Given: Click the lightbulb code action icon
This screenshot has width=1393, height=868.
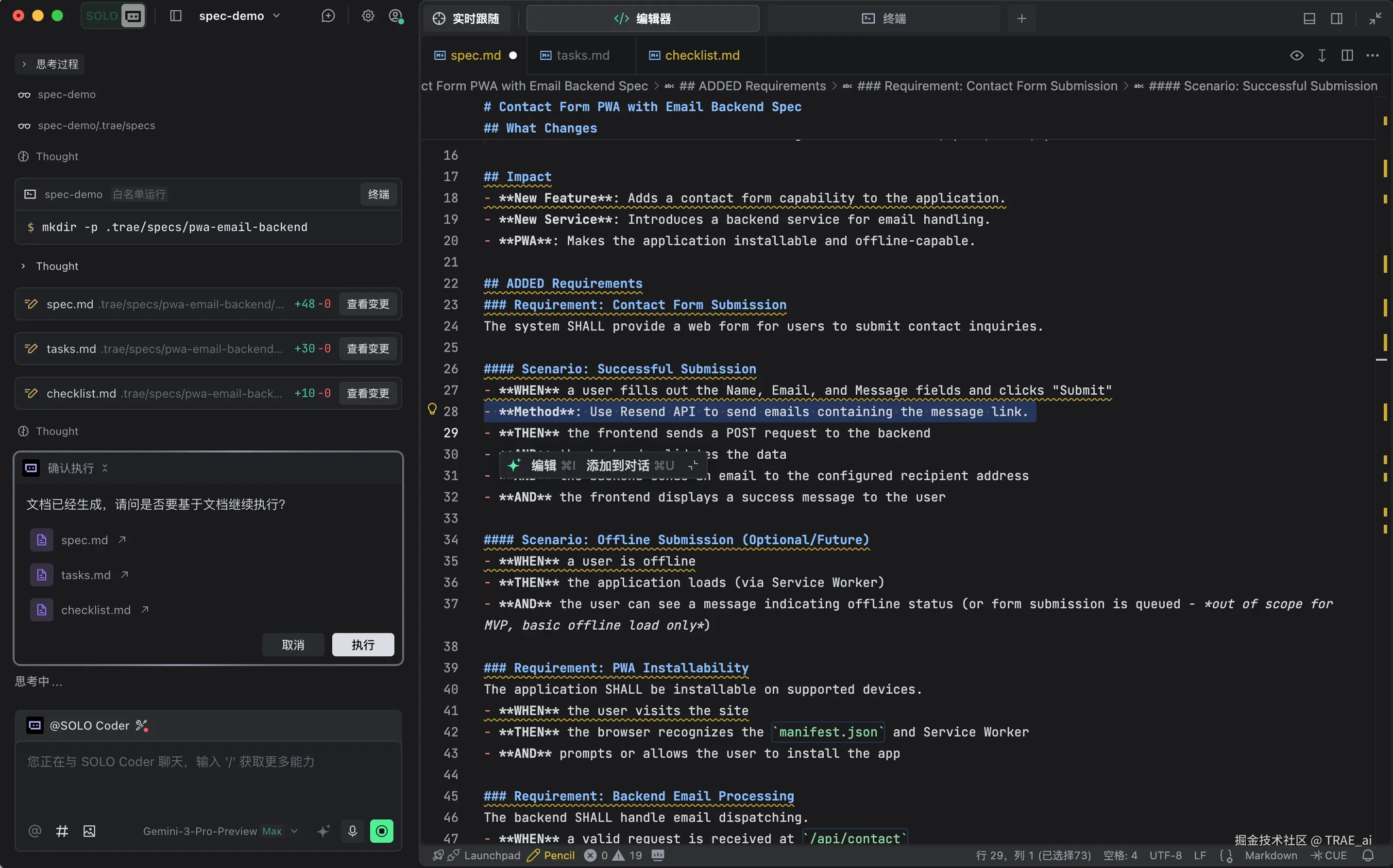Looking at the screenshot, I should pyautogui.click(x=432, y=409).
